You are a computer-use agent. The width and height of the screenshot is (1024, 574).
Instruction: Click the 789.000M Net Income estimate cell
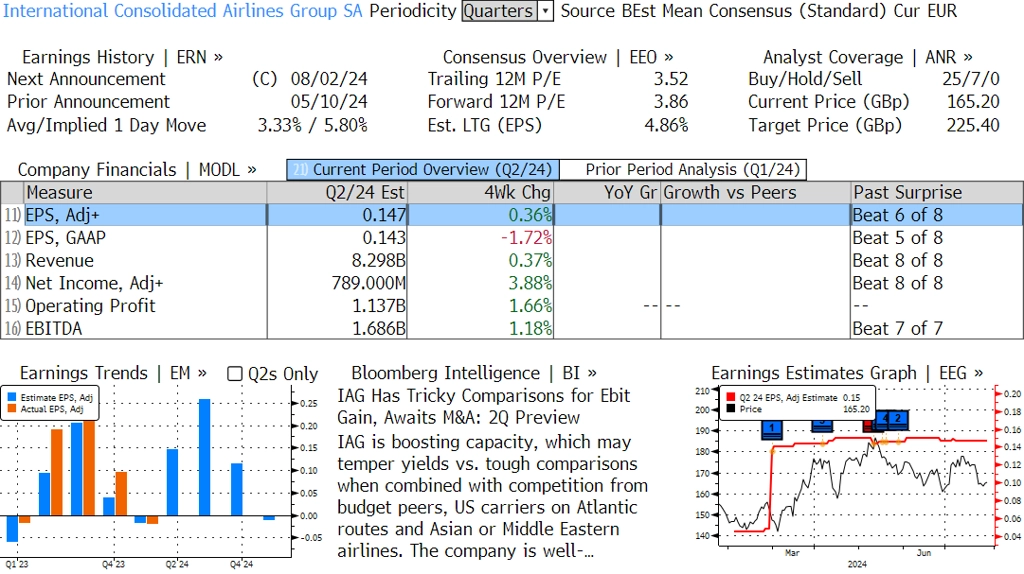[x=369, y=283]
